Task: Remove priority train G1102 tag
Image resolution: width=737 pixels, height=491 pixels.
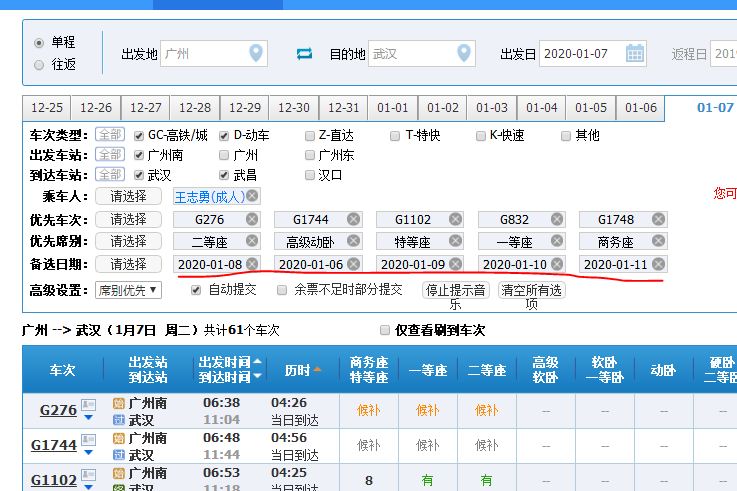Action: pos(455,219)
